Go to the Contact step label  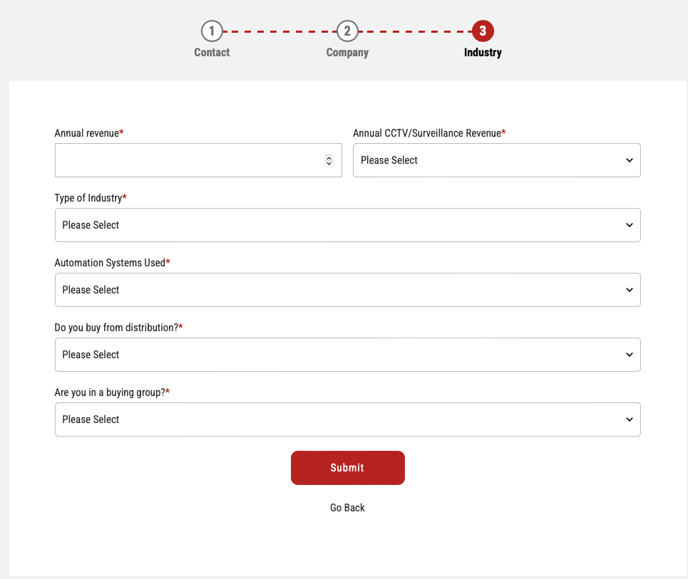pos(212,52)
